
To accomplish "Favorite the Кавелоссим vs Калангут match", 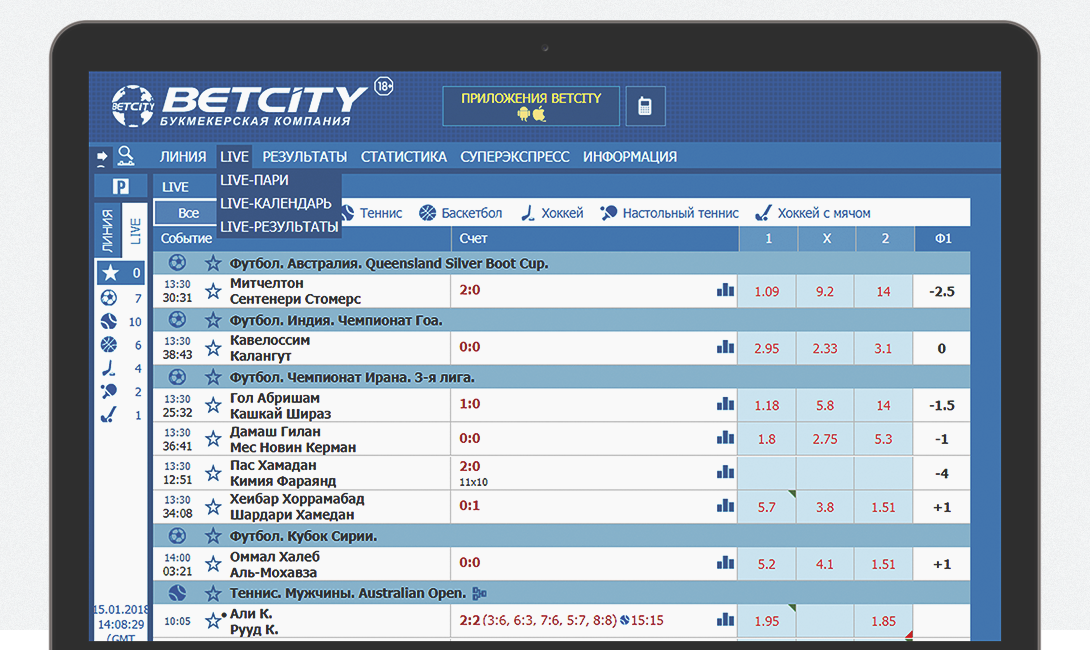I will [x=213, y=348].
